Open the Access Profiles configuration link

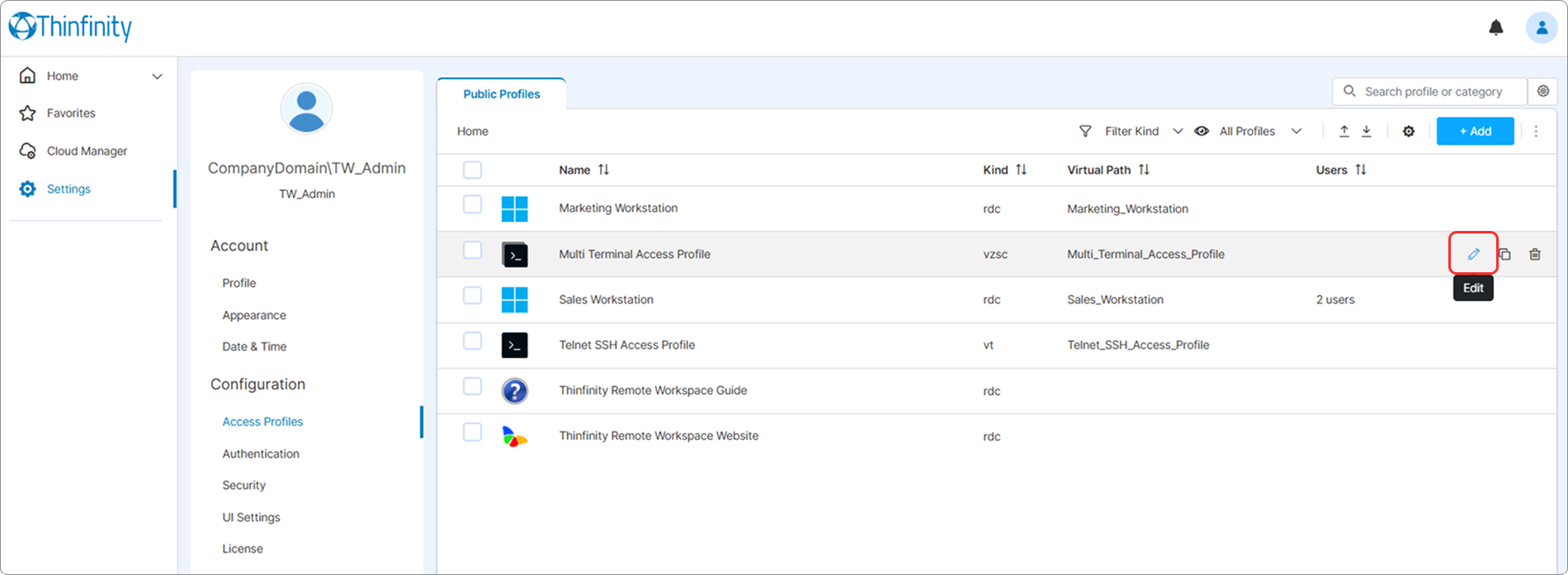(262, 422)
